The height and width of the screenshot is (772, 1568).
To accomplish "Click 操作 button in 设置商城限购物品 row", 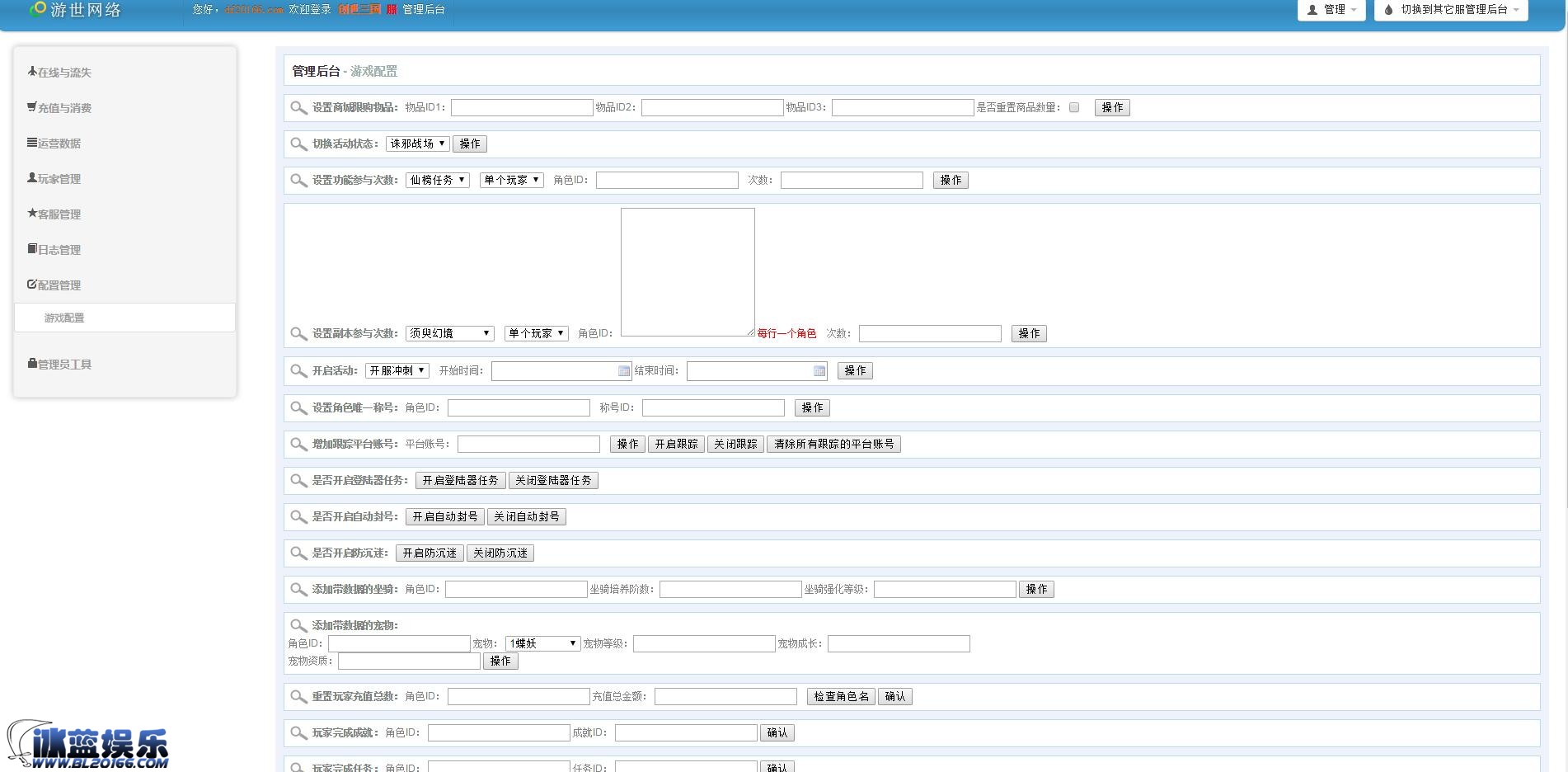I will [1112, 107].
